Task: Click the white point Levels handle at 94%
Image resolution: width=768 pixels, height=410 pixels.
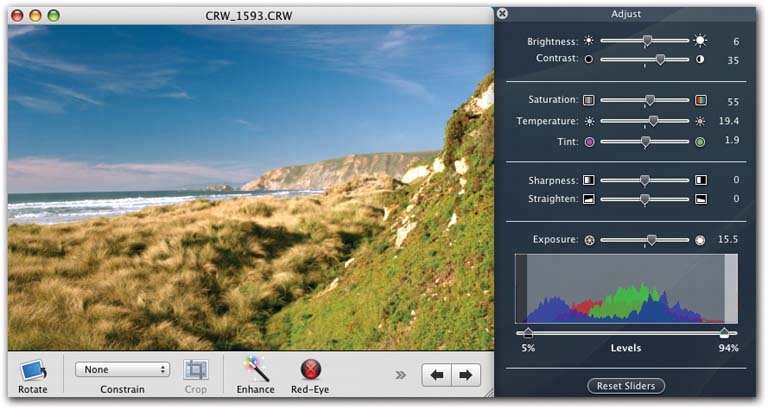Action: pos(724,333)
